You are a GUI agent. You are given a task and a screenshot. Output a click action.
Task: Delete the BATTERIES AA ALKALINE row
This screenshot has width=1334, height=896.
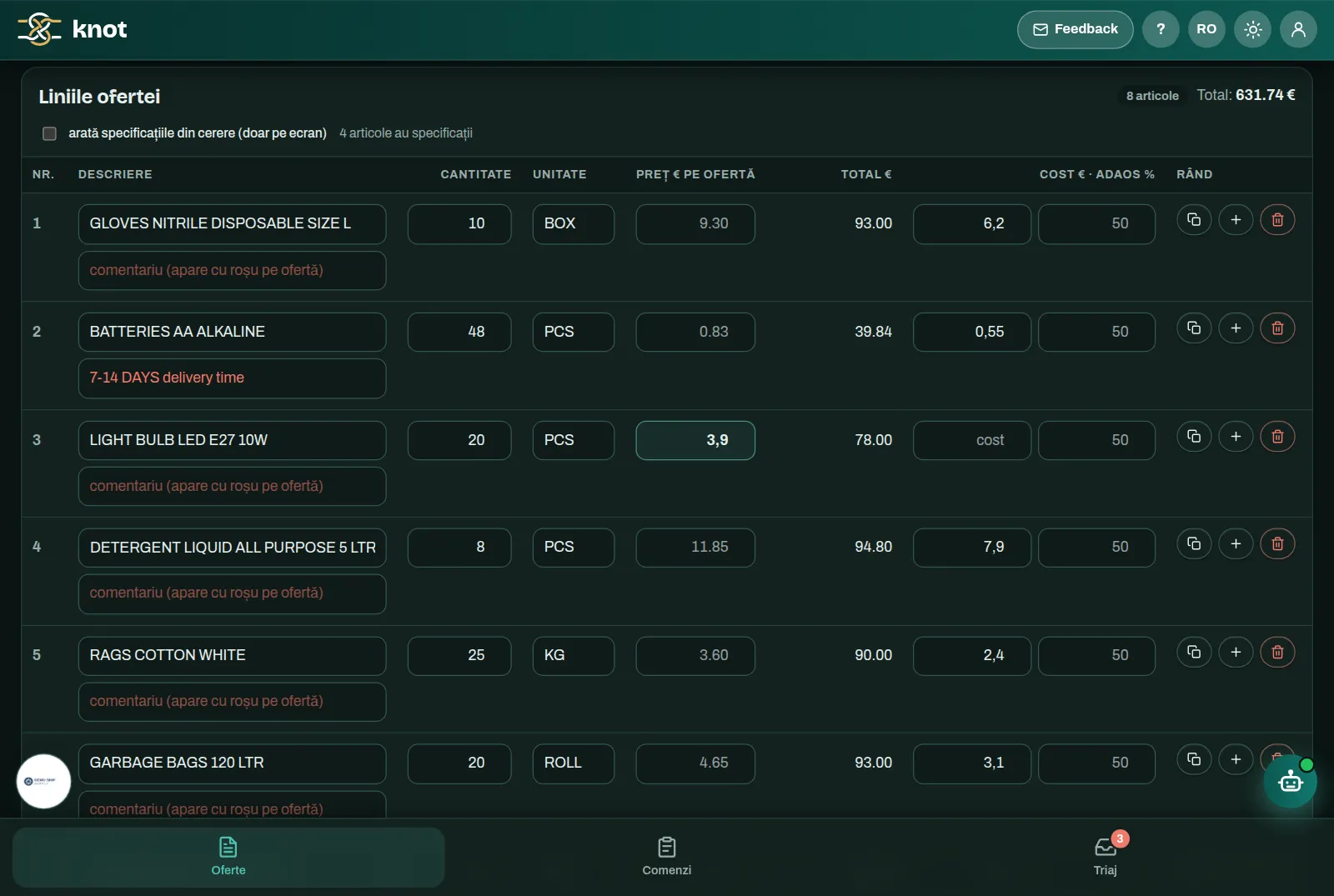[x=1277, y=328]
